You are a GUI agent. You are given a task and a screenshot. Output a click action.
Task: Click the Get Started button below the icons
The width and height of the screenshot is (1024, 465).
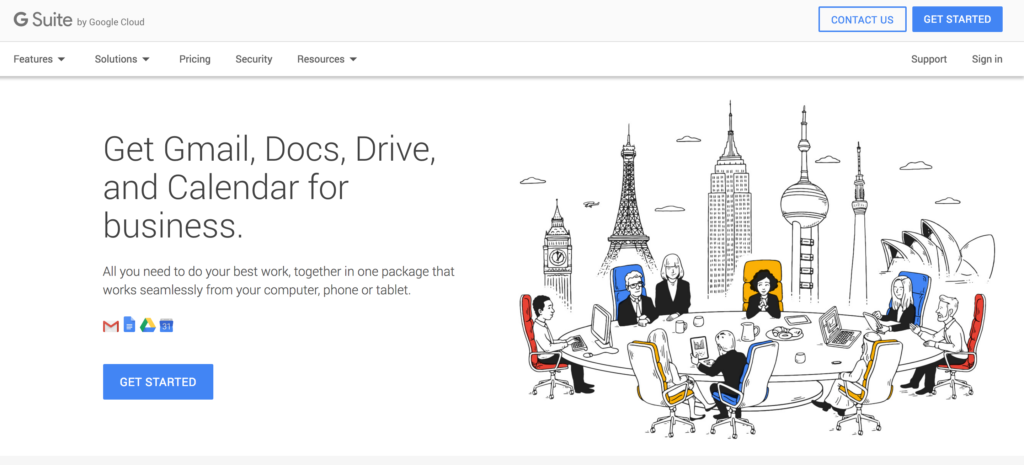point(158,382)
